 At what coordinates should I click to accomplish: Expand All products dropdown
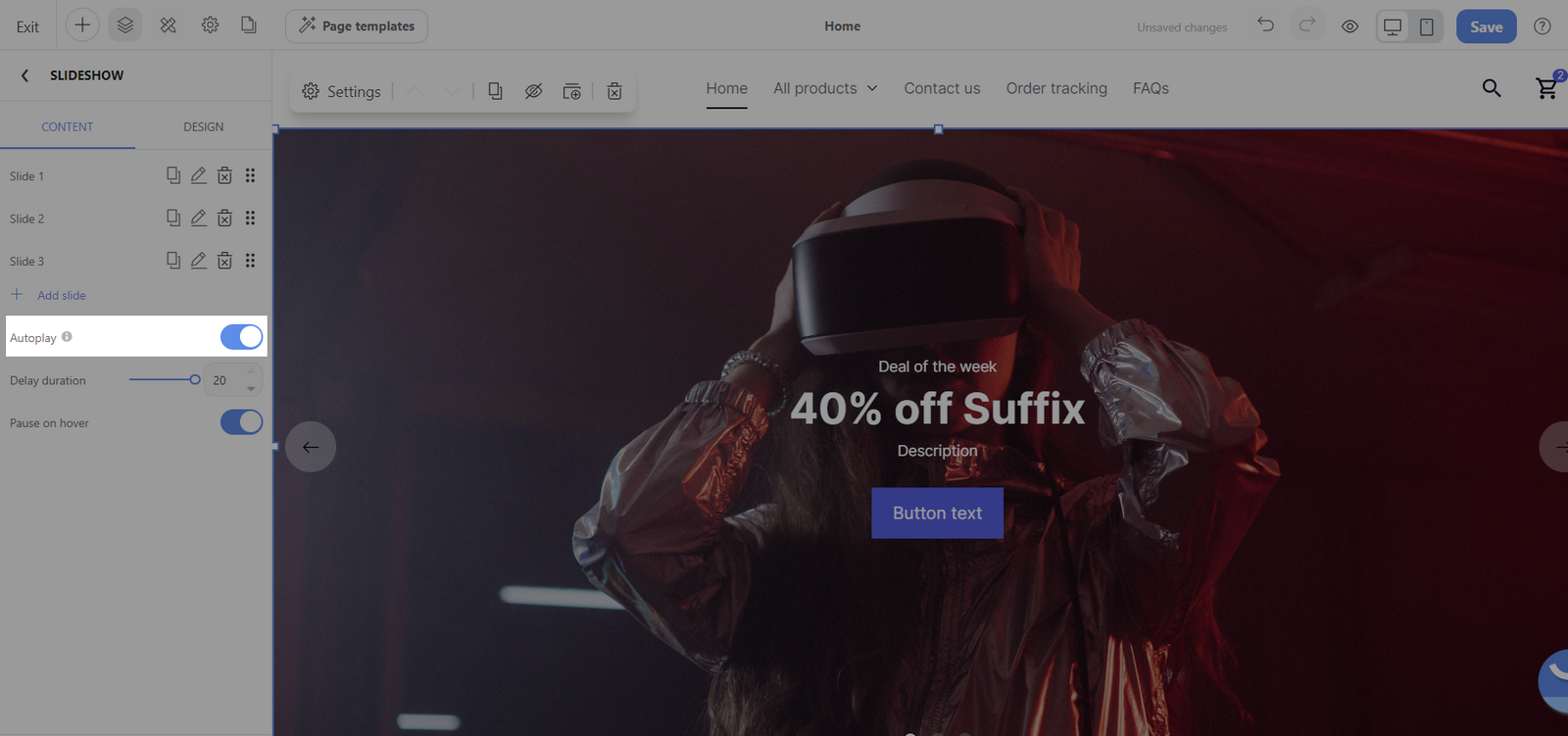(x=825, y=88)
